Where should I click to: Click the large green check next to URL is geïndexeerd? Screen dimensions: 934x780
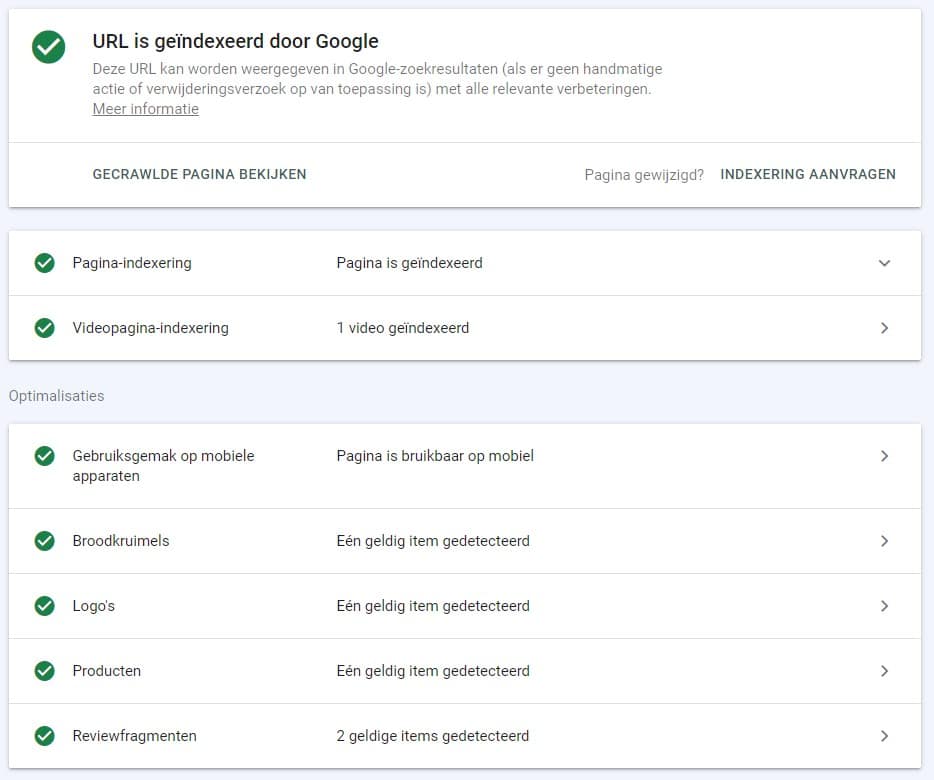tap(48, 47)
